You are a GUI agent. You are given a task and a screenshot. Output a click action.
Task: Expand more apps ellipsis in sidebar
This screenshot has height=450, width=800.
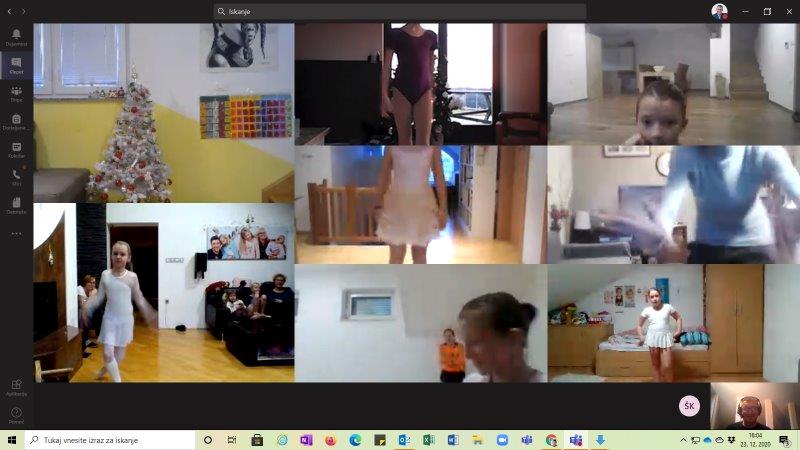16,233
